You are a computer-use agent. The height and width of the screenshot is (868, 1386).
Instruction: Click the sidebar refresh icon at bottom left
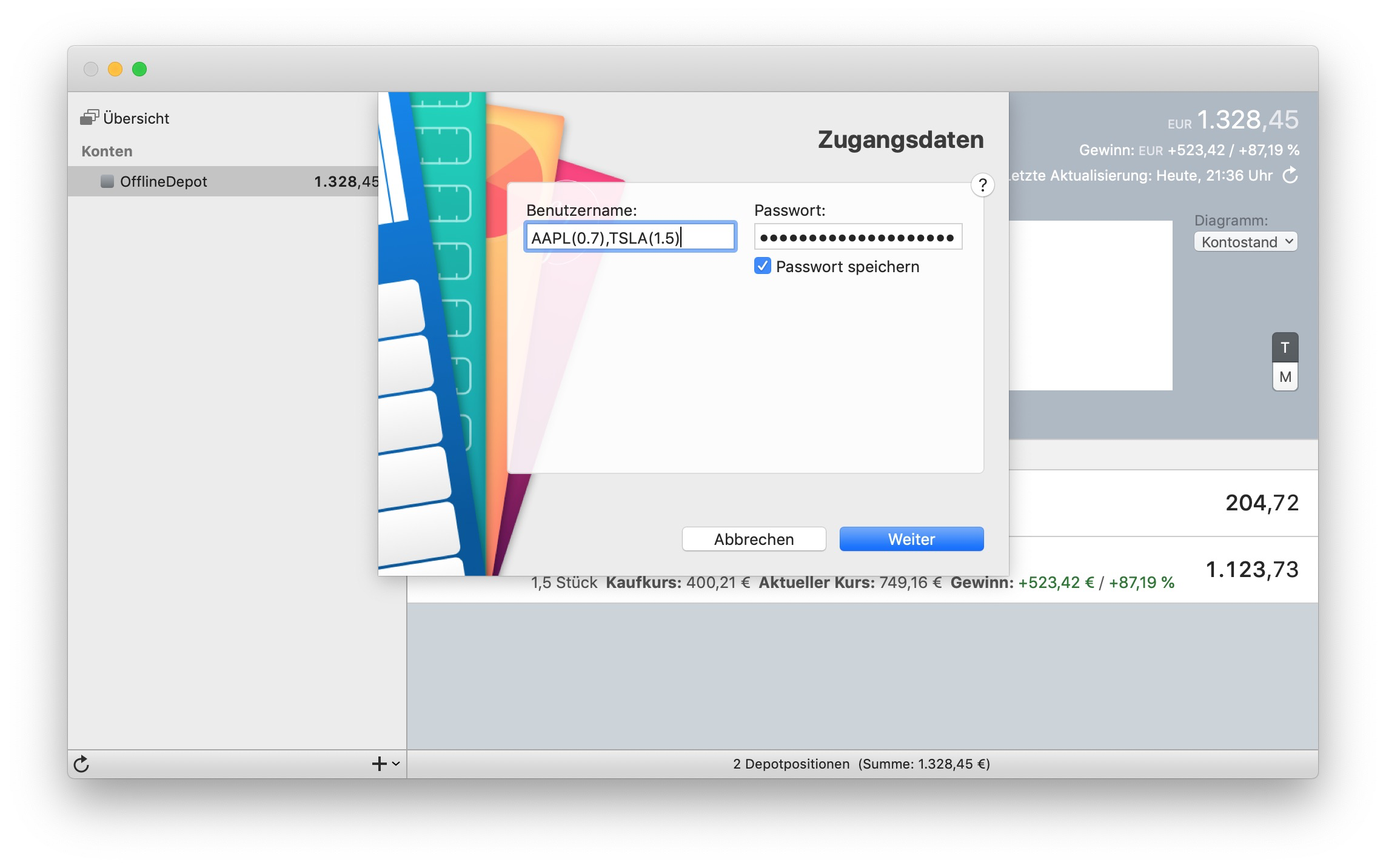point(81,764)
